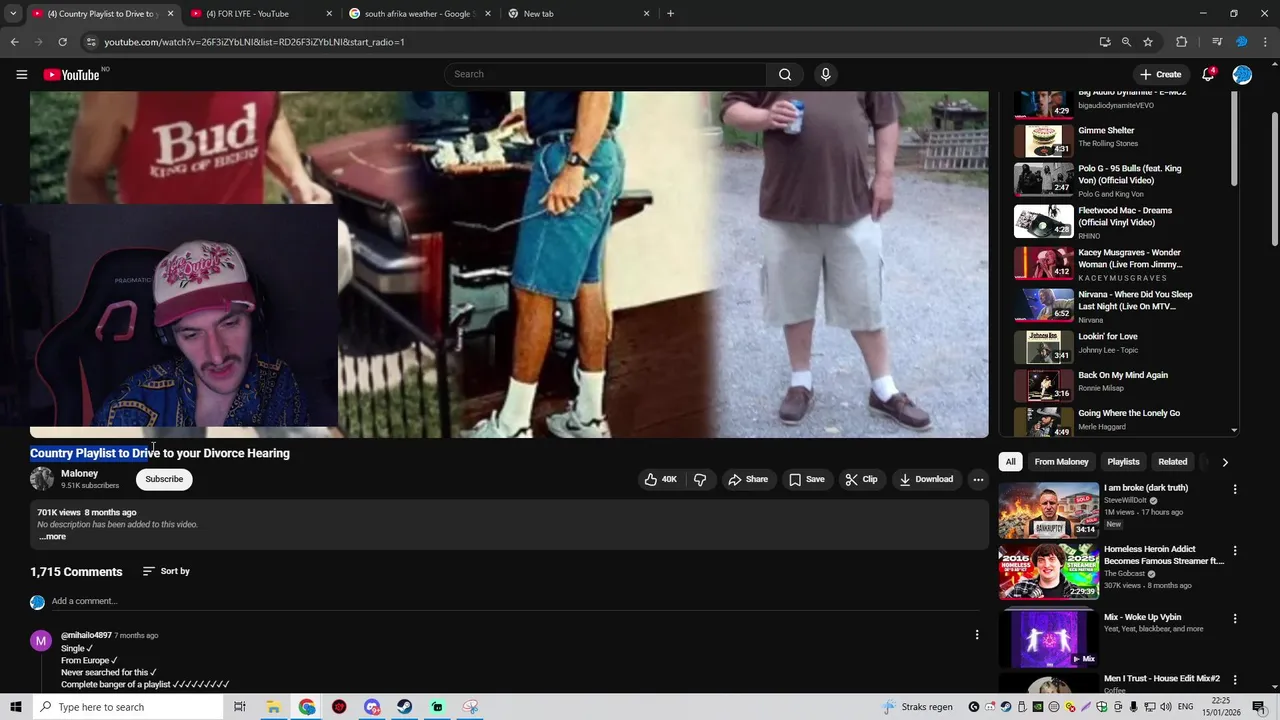Go to YouTube home via logo
Screen dimensions: 1280x720
[x=71, y=74]
